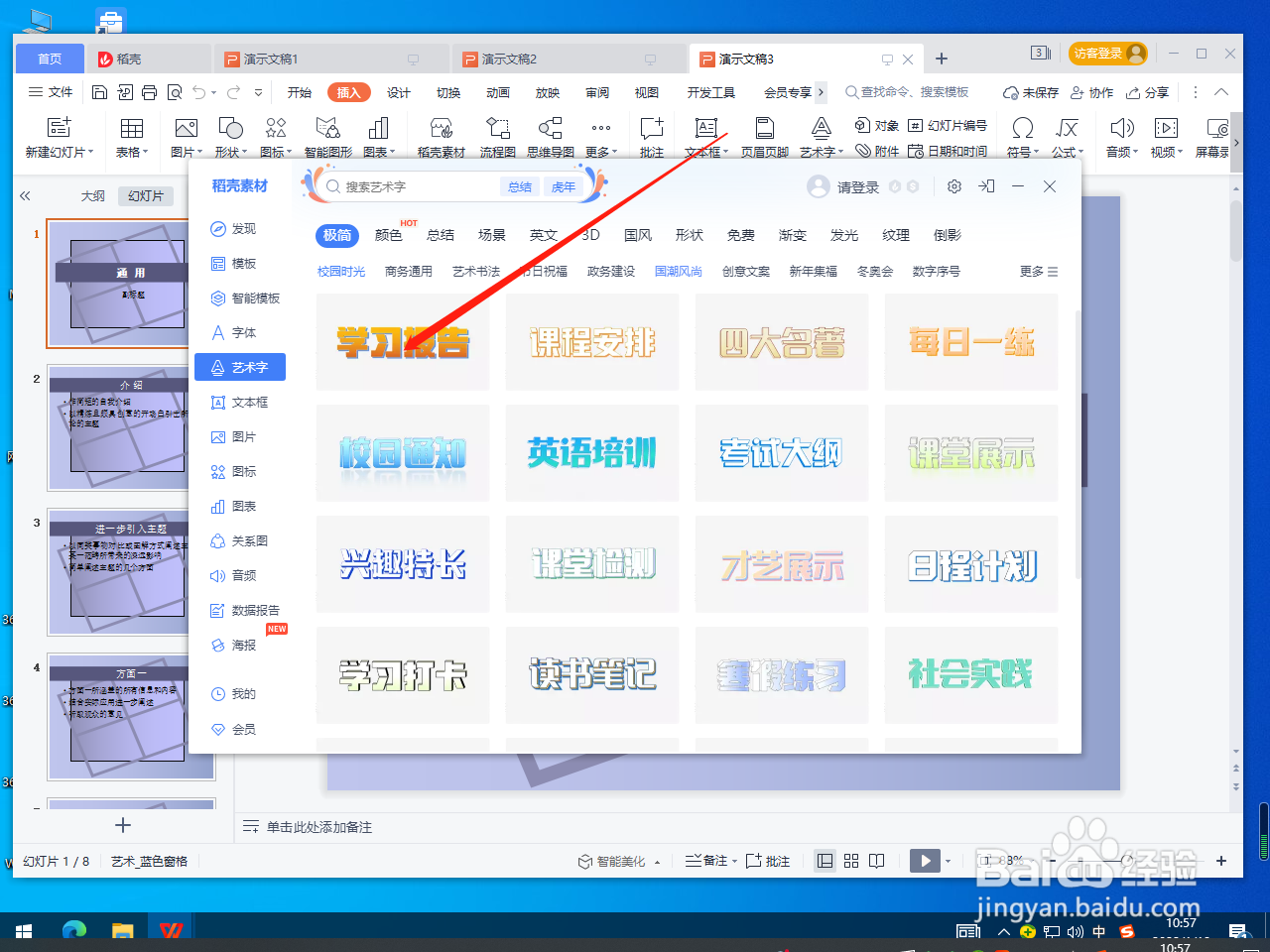1270x952 pixels.
Task: Insert 页眉页脚 header and footer
Action: (x=764, y=137)
